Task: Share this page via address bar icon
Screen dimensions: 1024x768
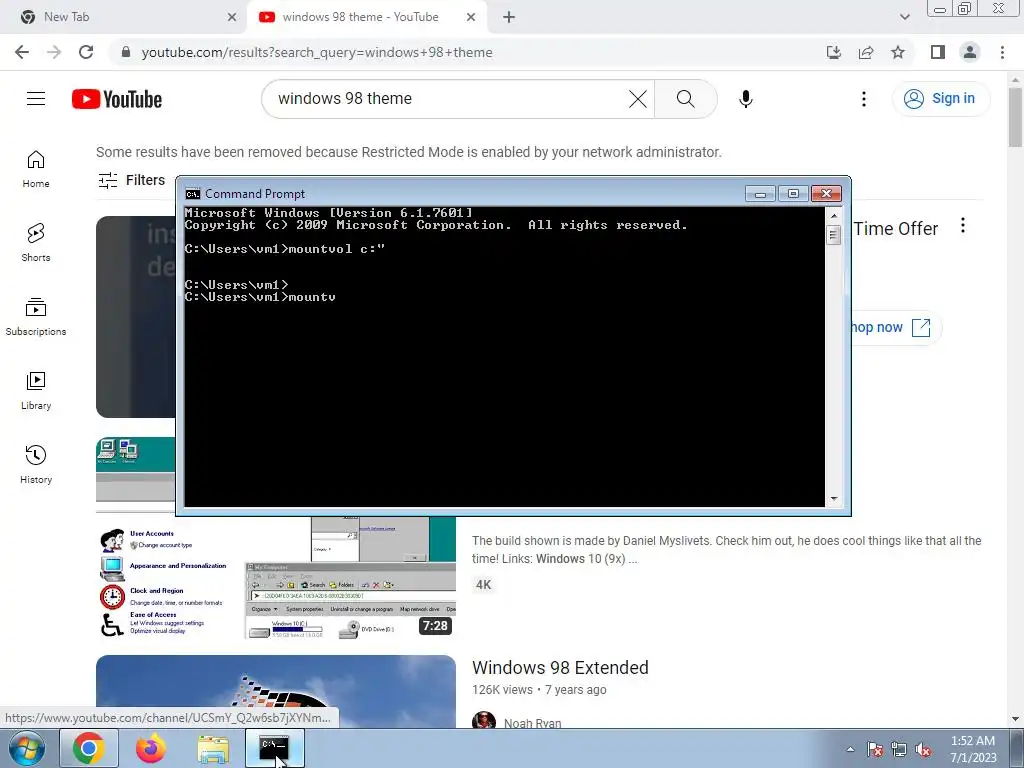Action: (866, 52)
